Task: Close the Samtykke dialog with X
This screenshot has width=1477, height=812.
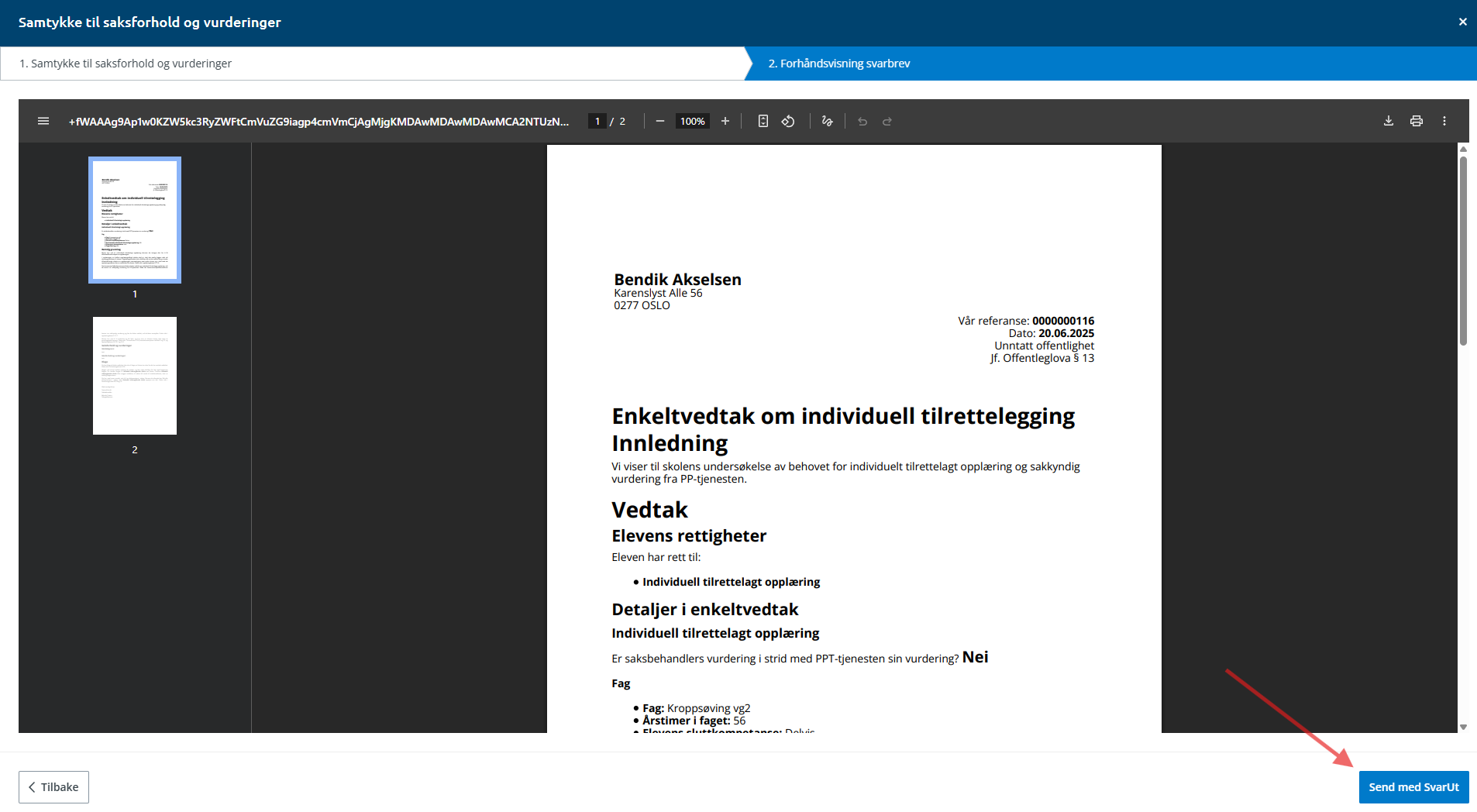Action: click(x=1462, y=22)
